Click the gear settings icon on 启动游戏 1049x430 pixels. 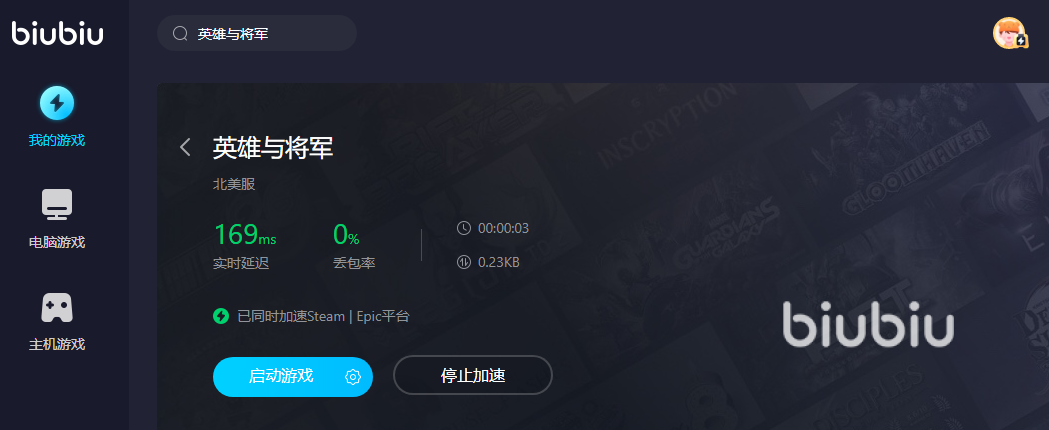click(353, 377)
